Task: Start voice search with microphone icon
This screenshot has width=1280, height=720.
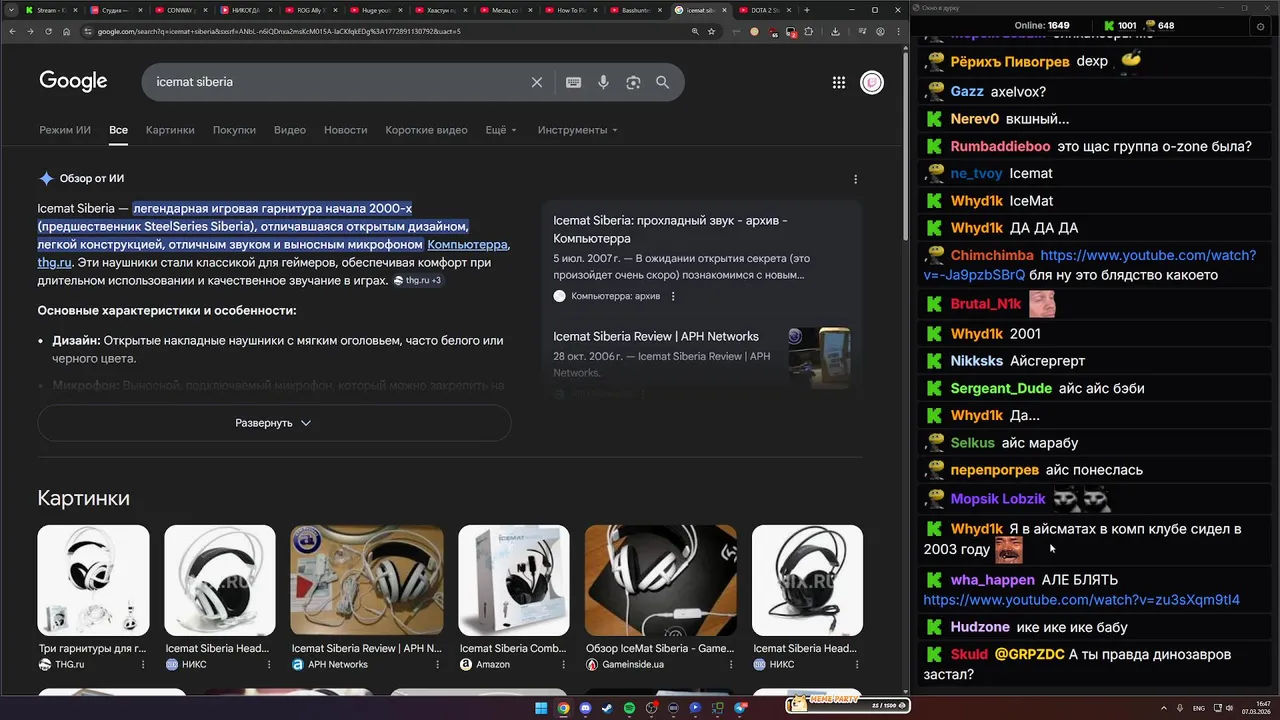Action: pyautogui.click(x=603, y=82)
